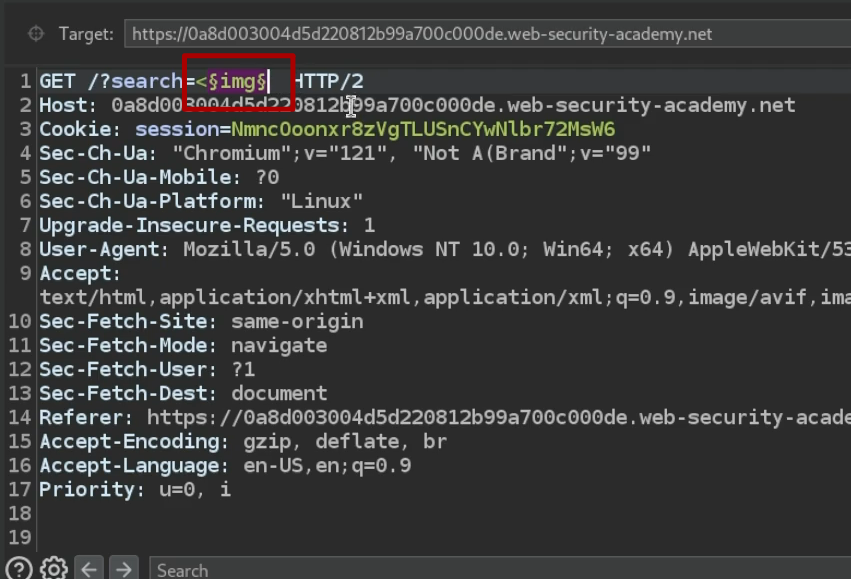Click the target crosshair icon

click(36, 34)
